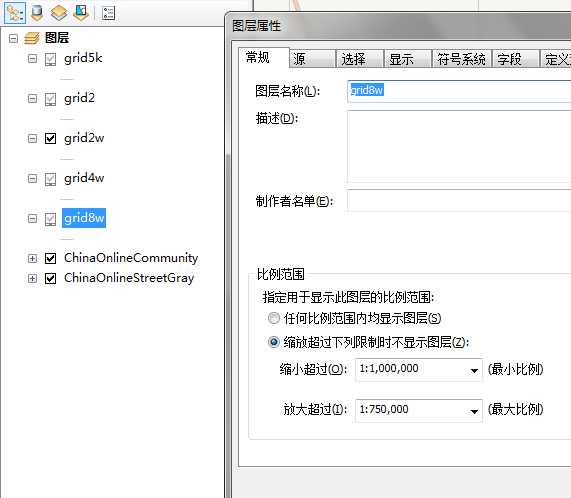Select 缩放超过下列限制时不显示图层 radio button
The image size is (571, 498).
273,342
